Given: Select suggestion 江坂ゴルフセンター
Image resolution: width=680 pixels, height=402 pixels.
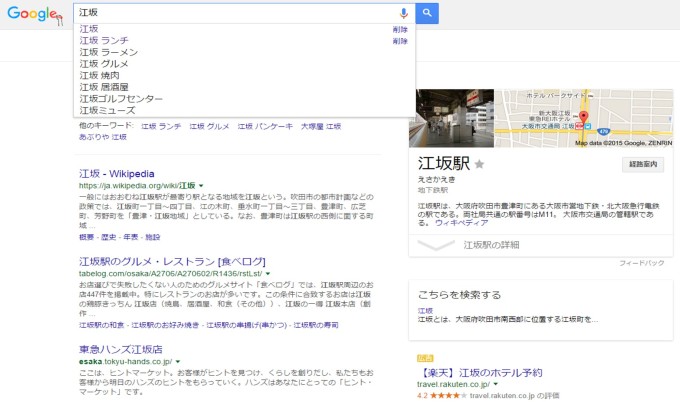Looking at the screenshot, I should tap(121, 99).
